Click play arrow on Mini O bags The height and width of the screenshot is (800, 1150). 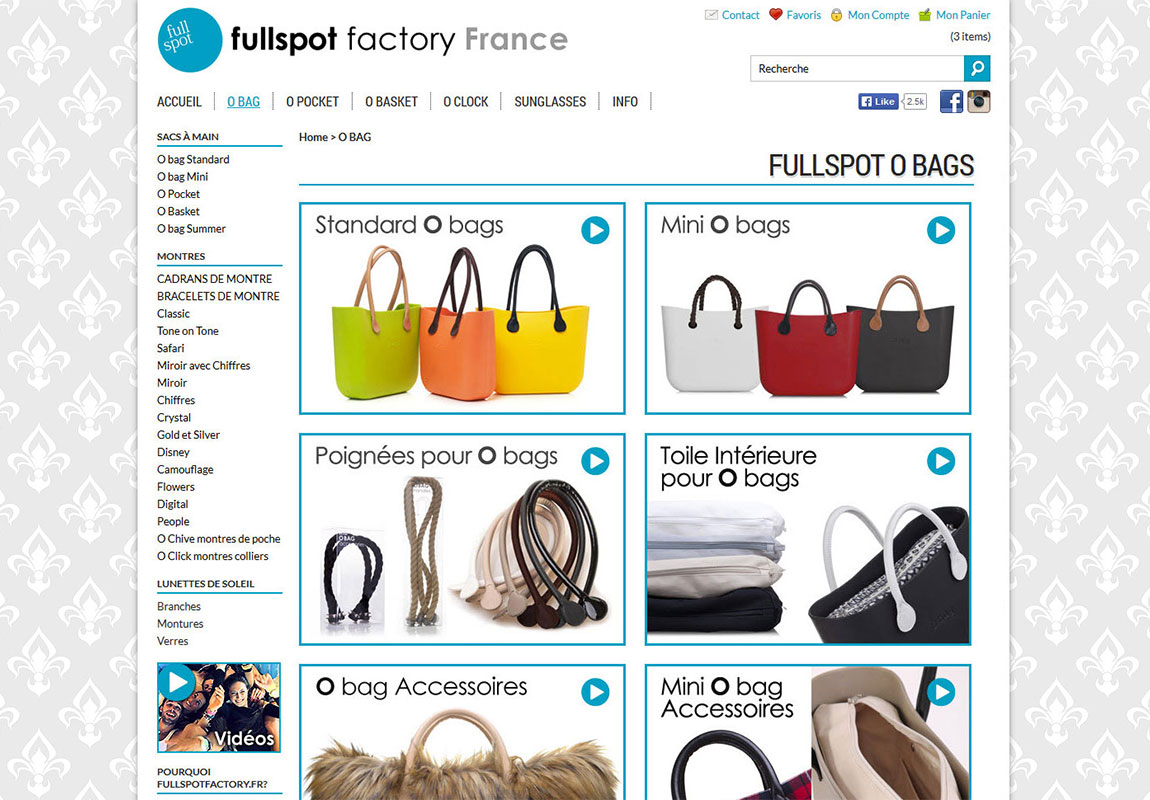(x=941, y=230)
